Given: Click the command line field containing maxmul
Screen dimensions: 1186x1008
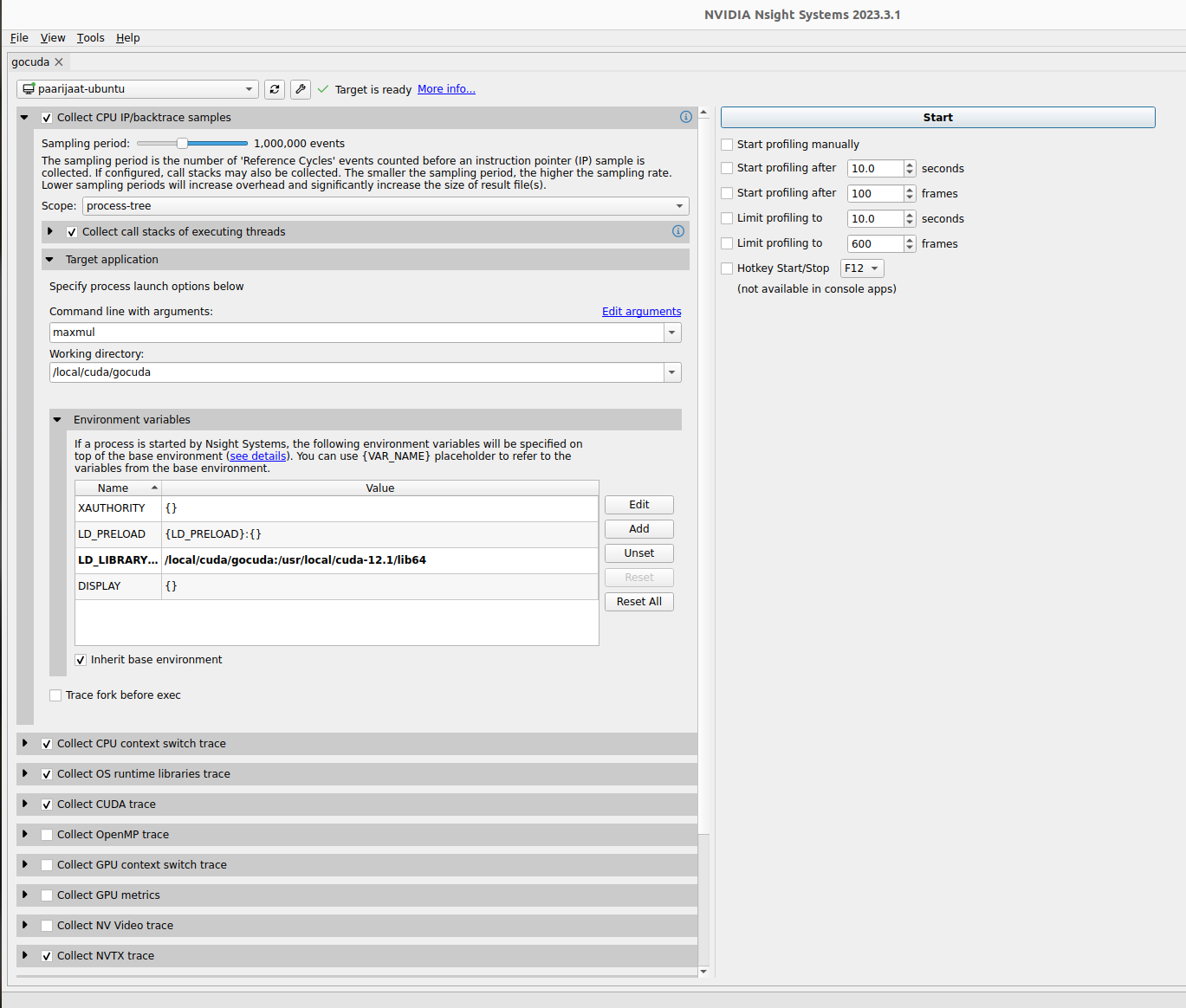Looking at the screenshot, I should [357, 333].
